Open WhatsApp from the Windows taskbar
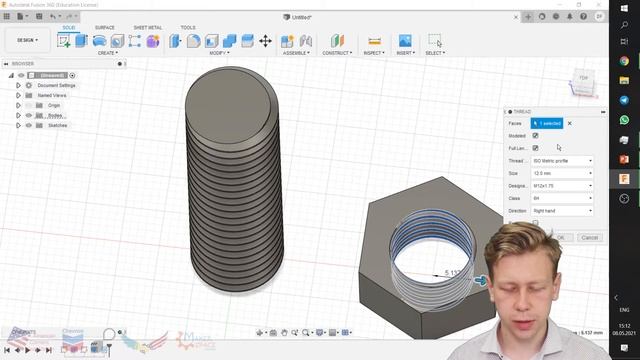The width and height of the screenshot is (640, 360). click(624, 120)
